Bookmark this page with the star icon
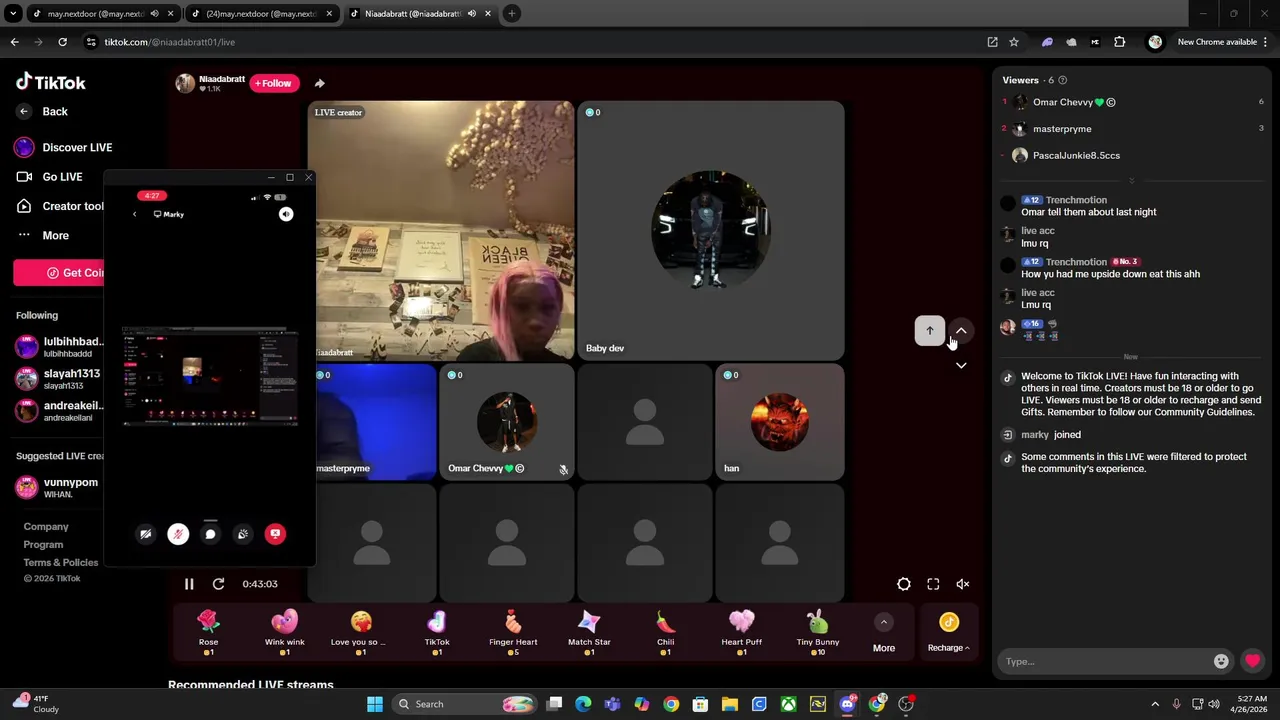 tap(1014, 42)
